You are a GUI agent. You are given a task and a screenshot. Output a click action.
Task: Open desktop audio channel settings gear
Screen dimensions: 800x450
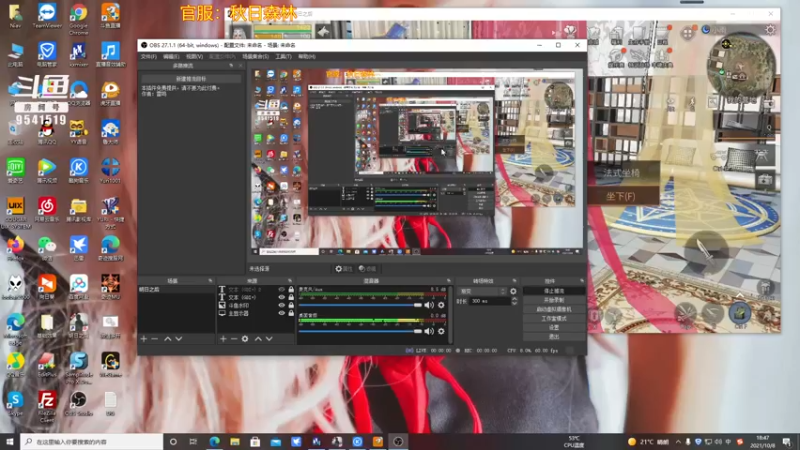[x=441, y=331]
